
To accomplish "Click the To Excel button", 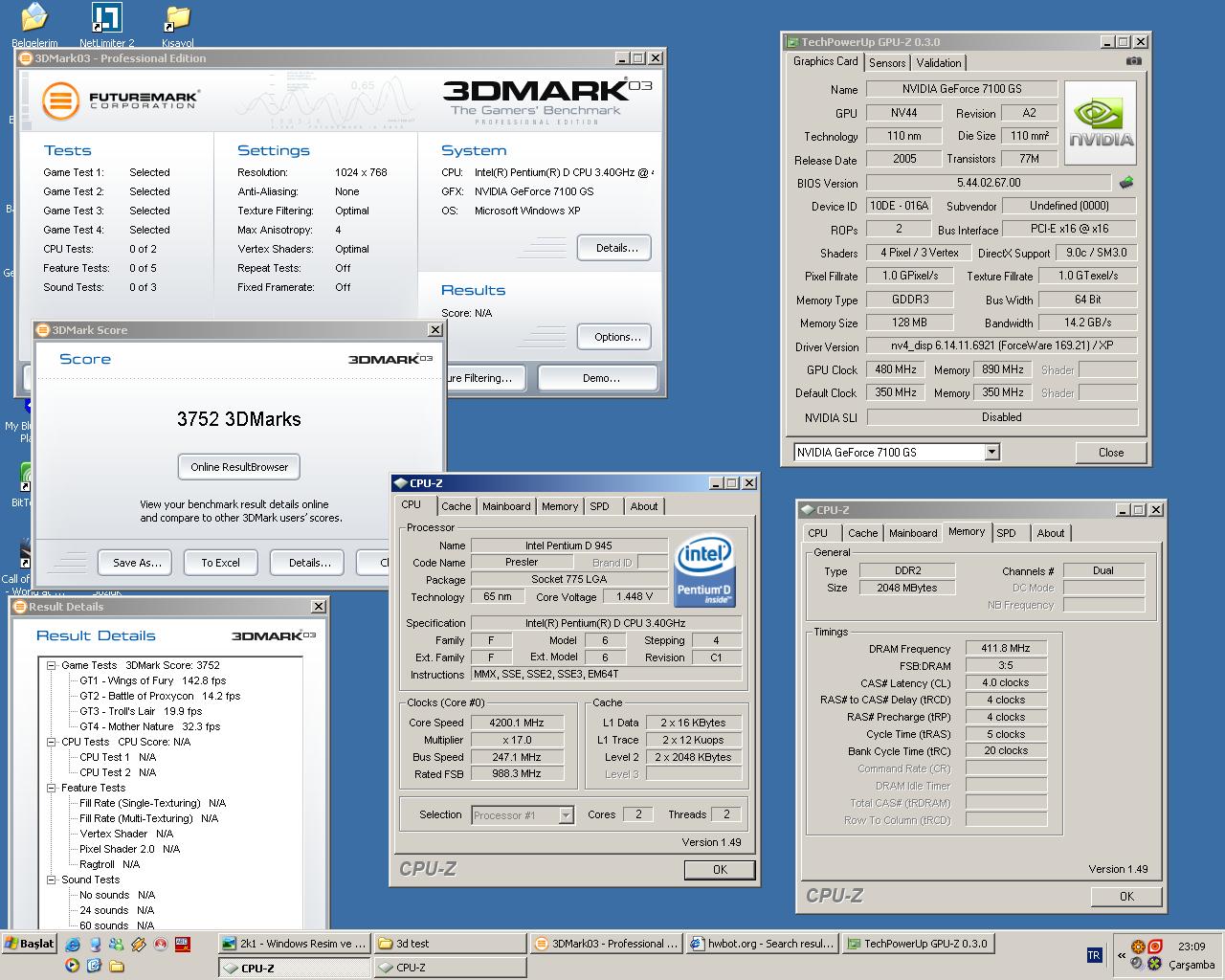I will (x=220, y=563).
